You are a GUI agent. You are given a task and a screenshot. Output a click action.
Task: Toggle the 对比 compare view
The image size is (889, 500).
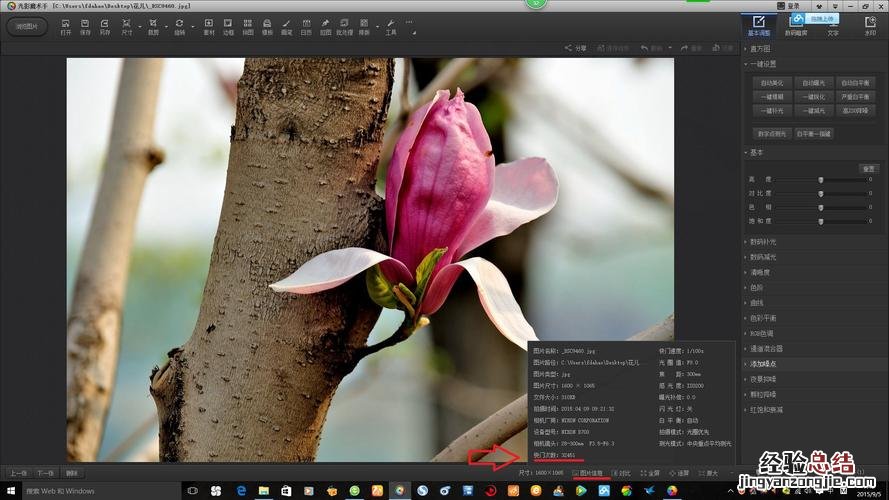click(x=621, y=473)
